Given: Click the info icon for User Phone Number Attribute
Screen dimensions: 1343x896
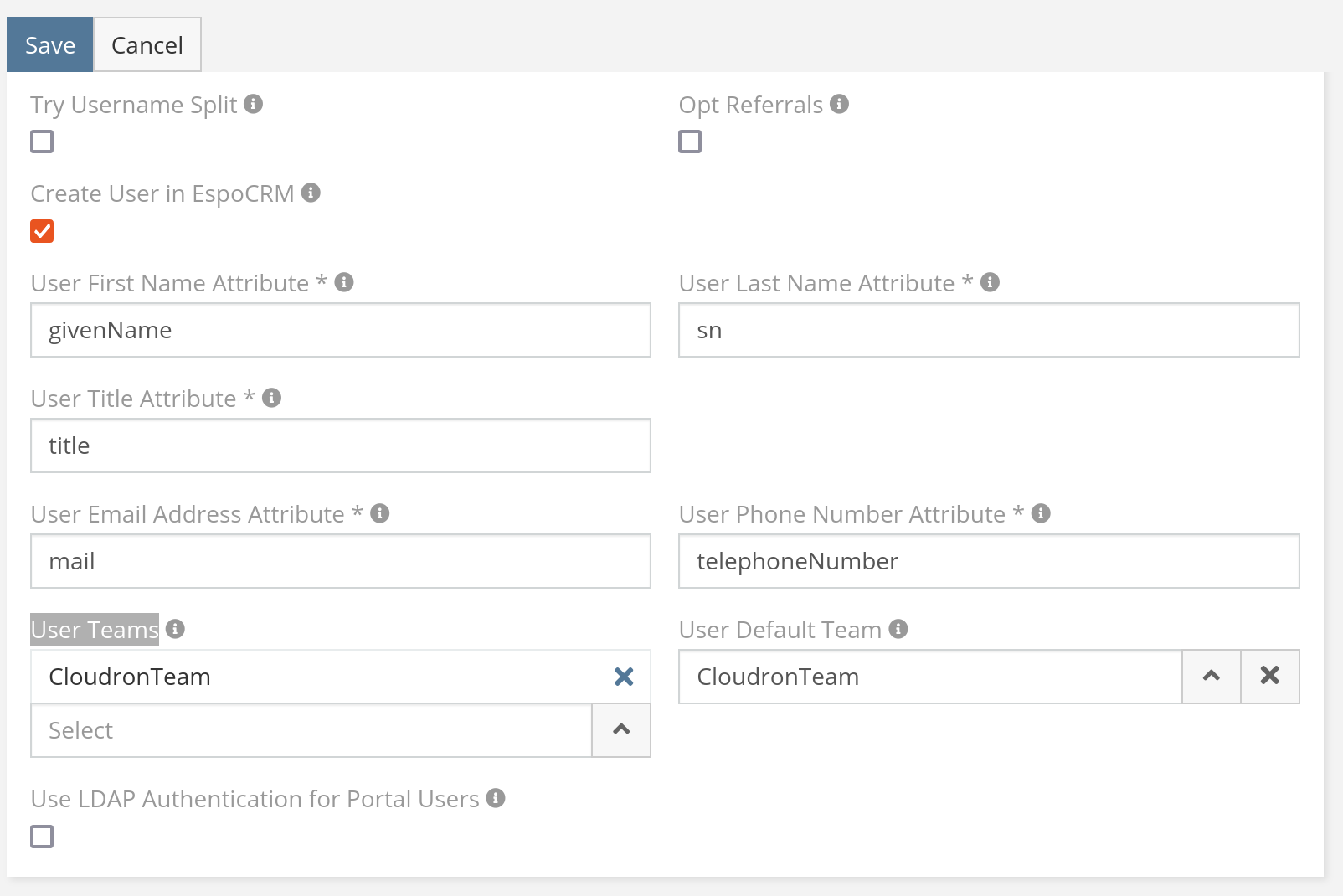Looking at the screenshot, I should pos(1042,513).
